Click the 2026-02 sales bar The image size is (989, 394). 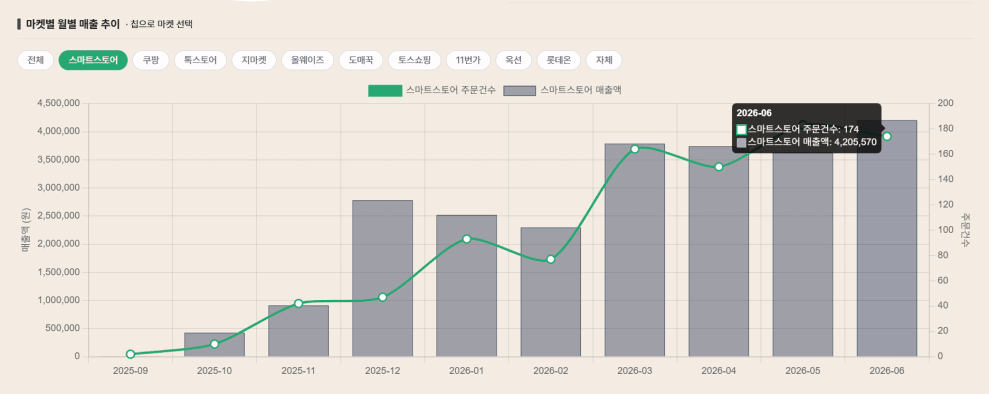[551, 292]
